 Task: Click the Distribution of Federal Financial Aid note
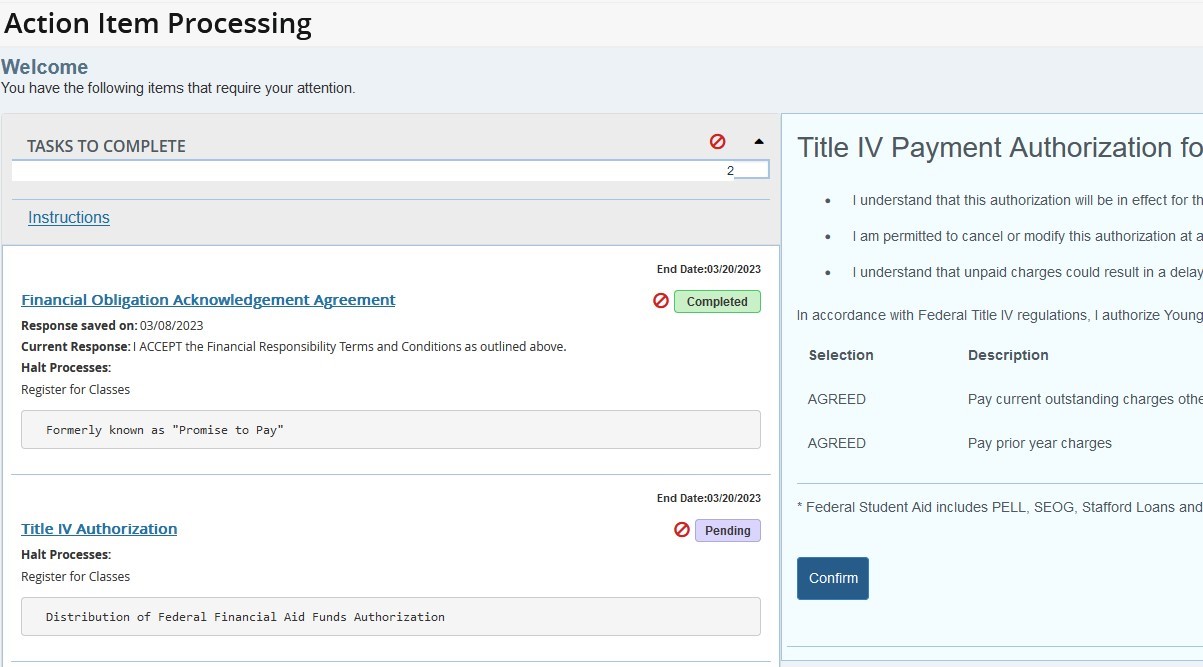pos(390,617)
